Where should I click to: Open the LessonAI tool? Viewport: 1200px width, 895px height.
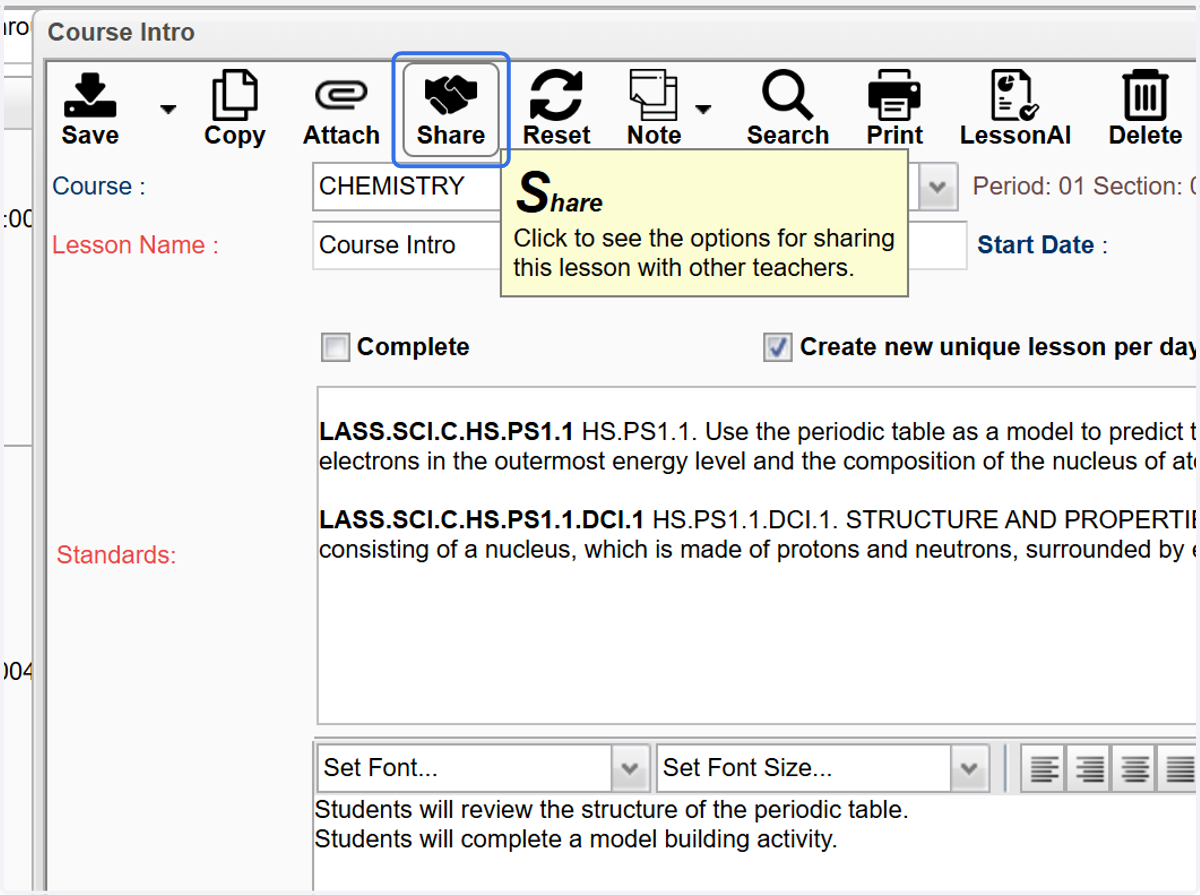coord(1015,109)
